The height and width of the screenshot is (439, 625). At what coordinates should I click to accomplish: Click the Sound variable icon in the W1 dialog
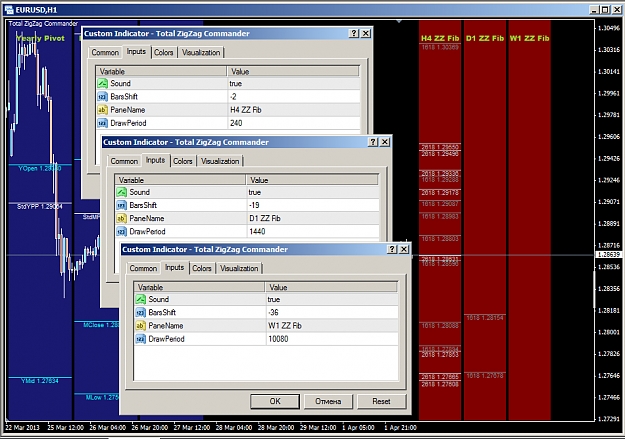pyautogui.click(x=141, y=299)
